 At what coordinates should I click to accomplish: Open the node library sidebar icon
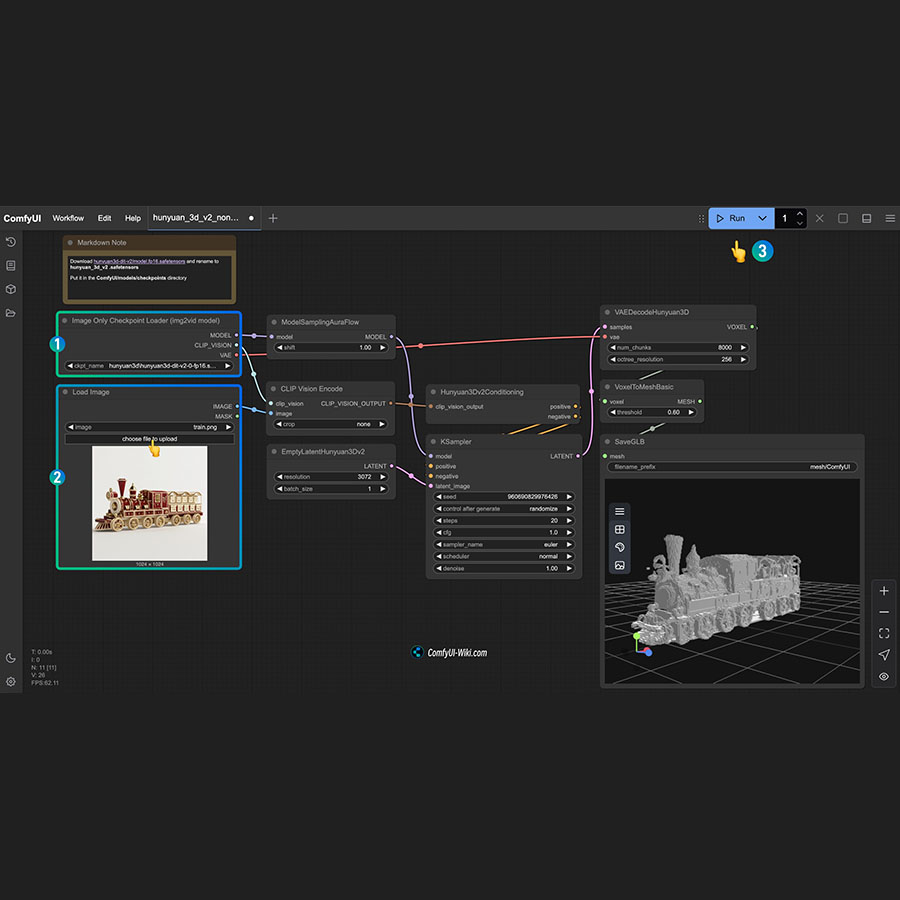coord(11,265)
